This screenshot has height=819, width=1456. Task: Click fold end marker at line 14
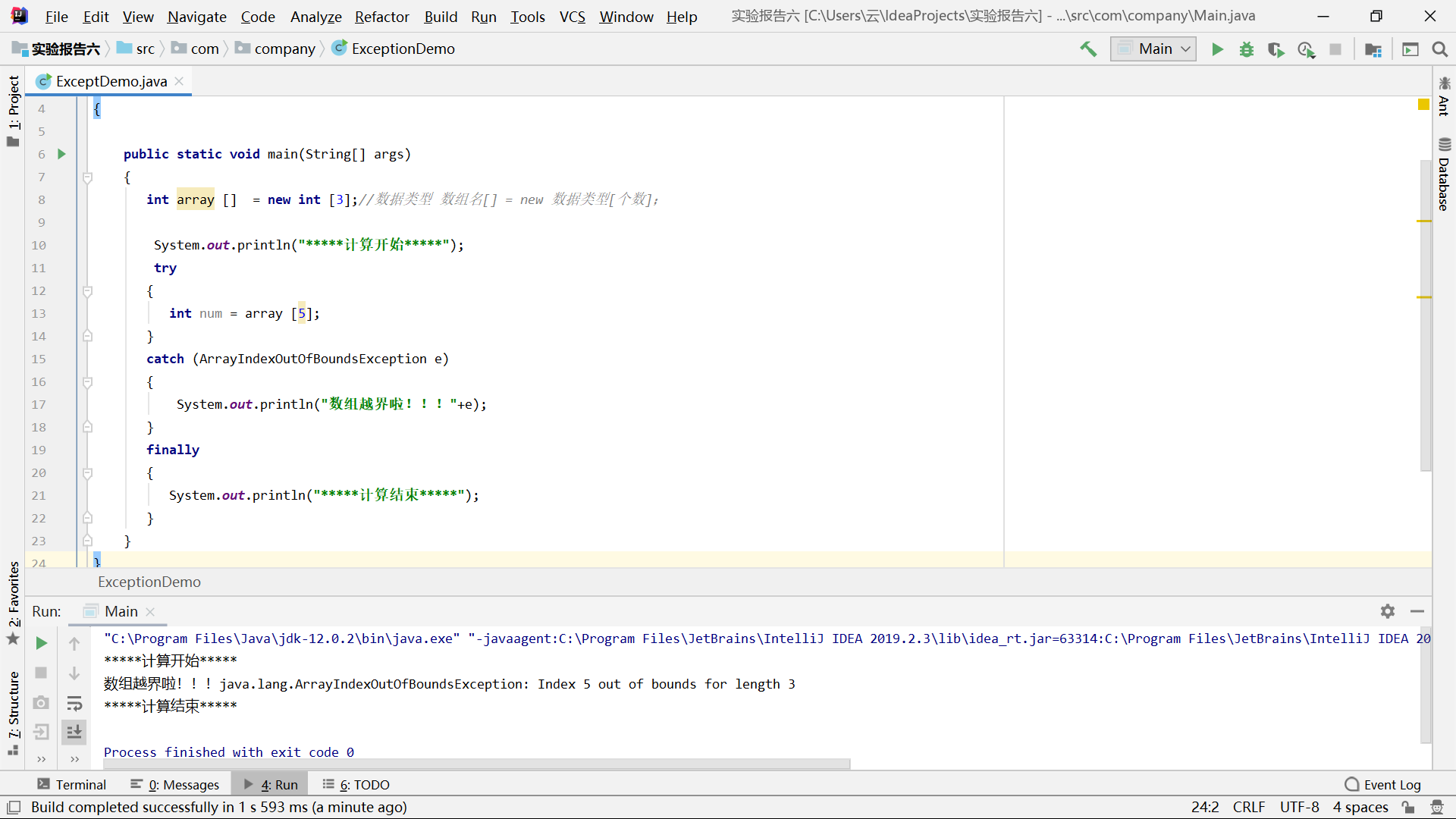[87, 336]
